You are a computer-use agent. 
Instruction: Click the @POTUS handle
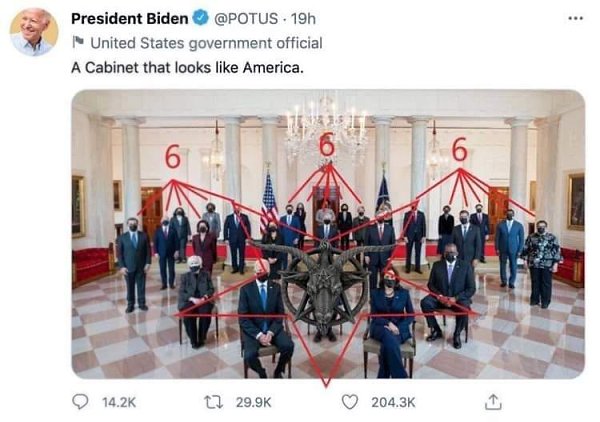click(x=246, y=18)
